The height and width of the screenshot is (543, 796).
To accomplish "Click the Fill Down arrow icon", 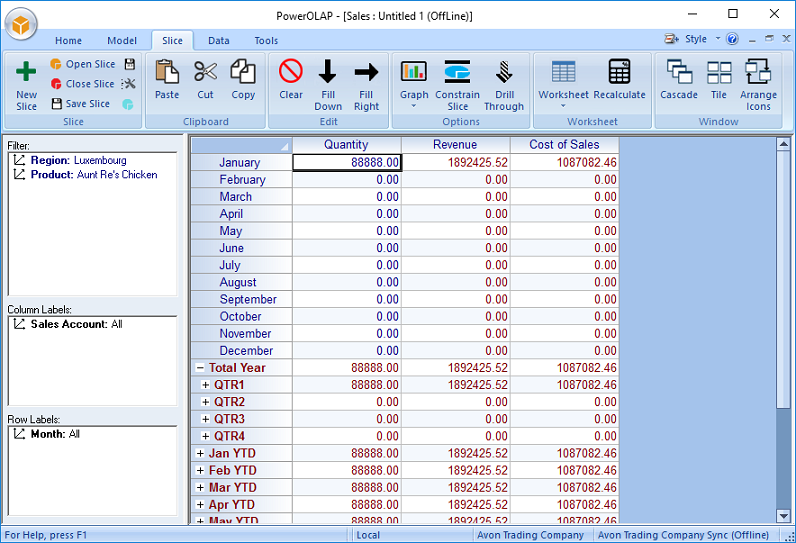I will pos(328,71).
